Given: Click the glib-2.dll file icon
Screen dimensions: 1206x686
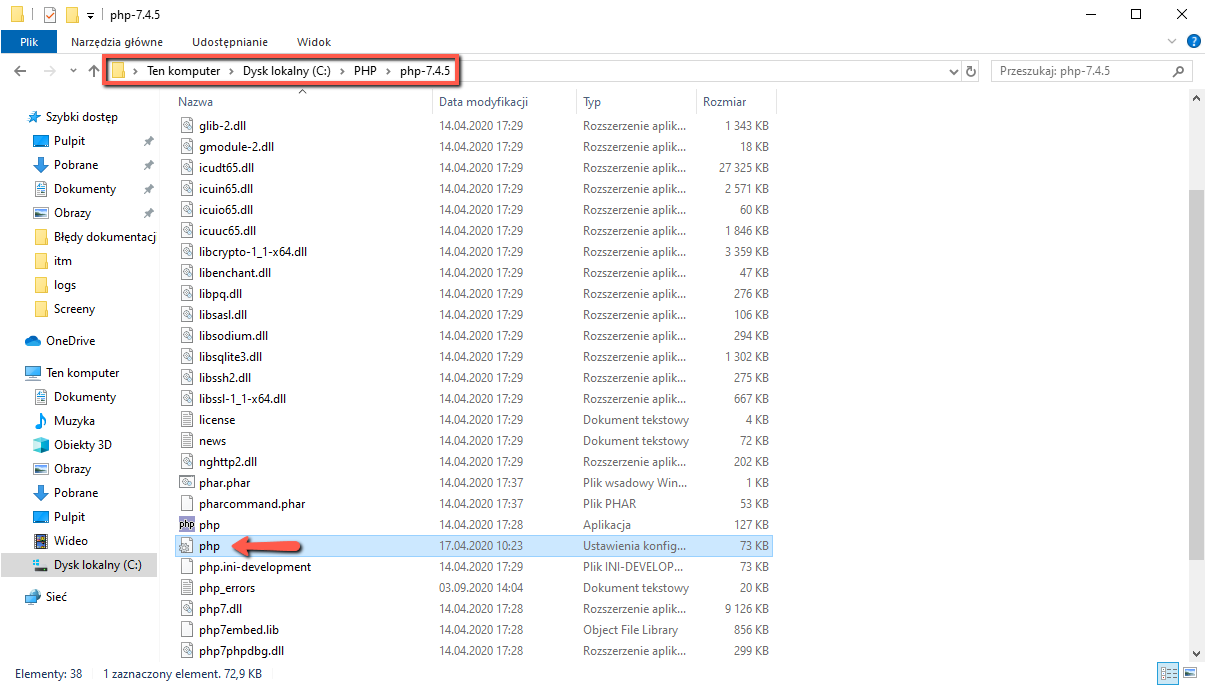Looking at the screenshot, I should coord(186,126).
